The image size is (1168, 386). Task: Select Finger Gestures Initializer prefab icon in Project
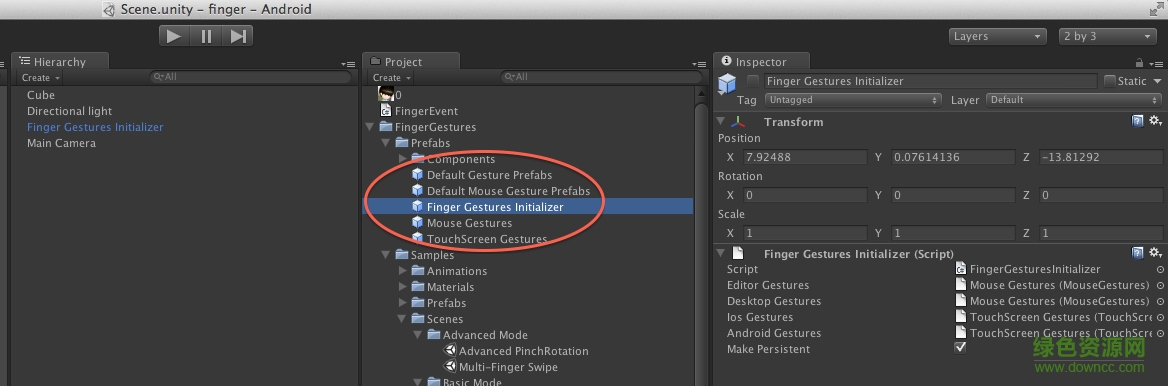(418, 206)
